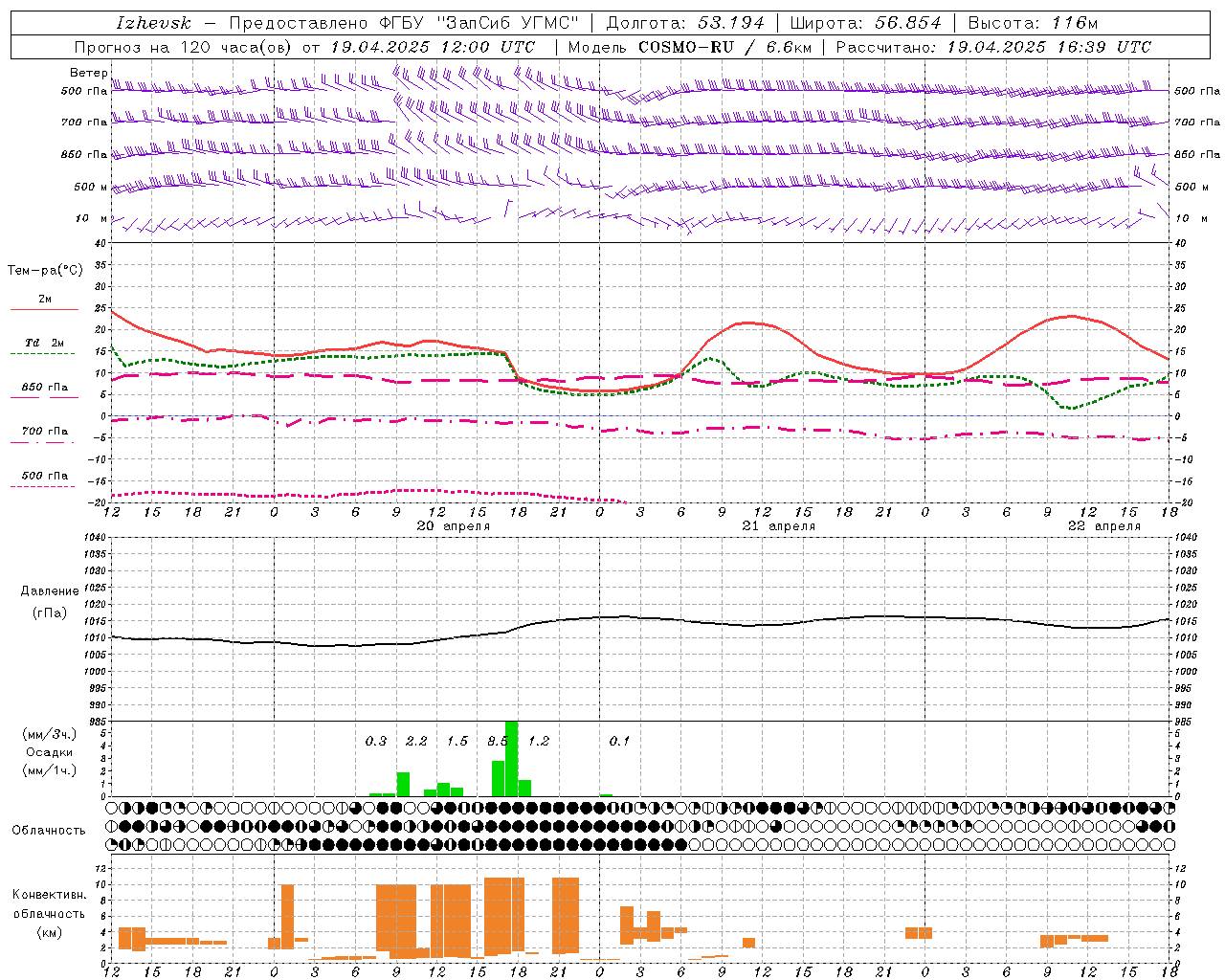Select the elevation value 116м

(x=1074, y=23)
